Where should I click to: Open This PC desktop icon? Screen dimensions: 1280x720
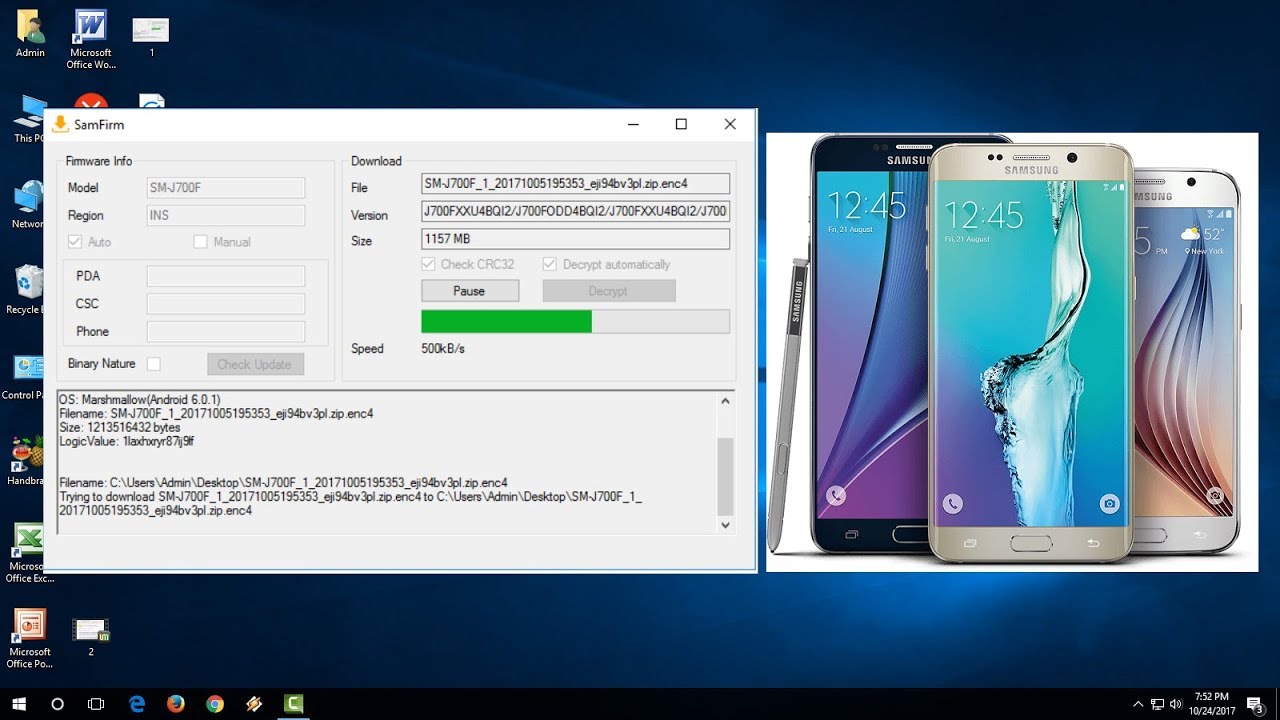click(28, 120)
